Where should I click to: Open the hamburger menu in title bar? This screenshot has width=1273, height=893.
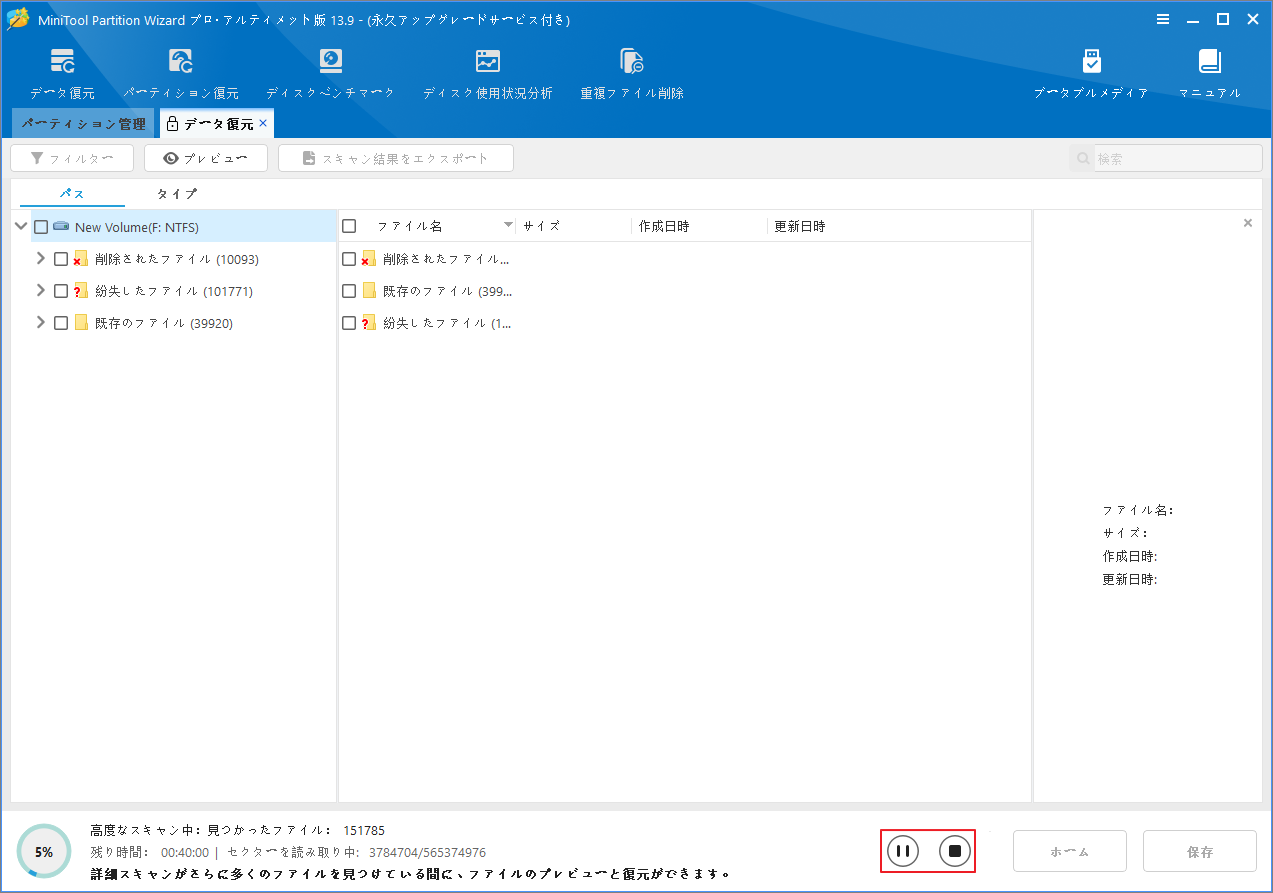[x=1163, y=19]
